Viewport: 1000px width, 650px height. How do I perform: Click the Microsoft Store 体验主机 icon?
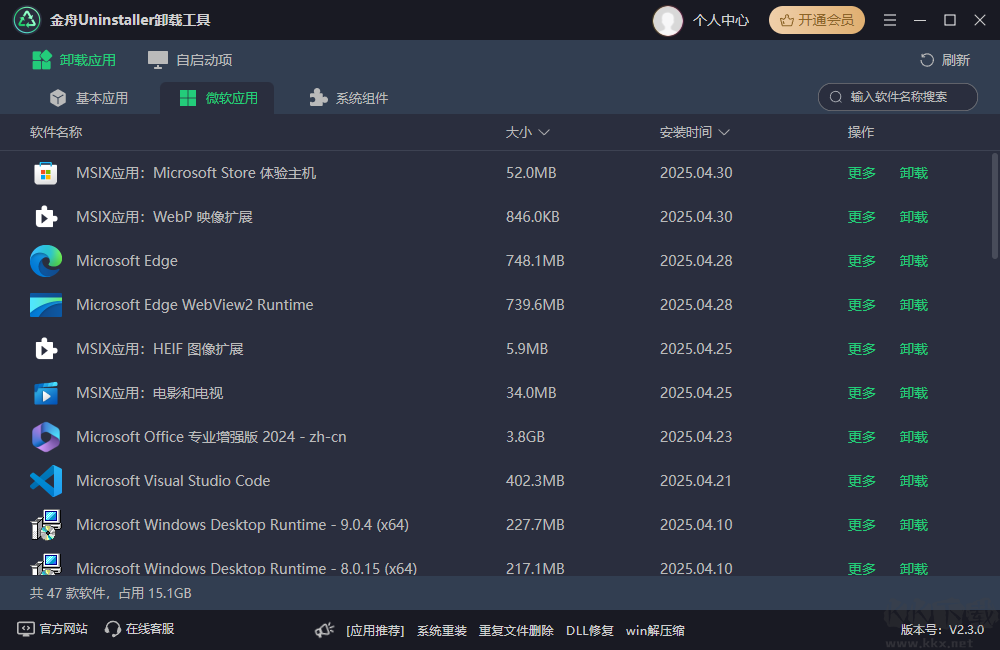(46, 173)
